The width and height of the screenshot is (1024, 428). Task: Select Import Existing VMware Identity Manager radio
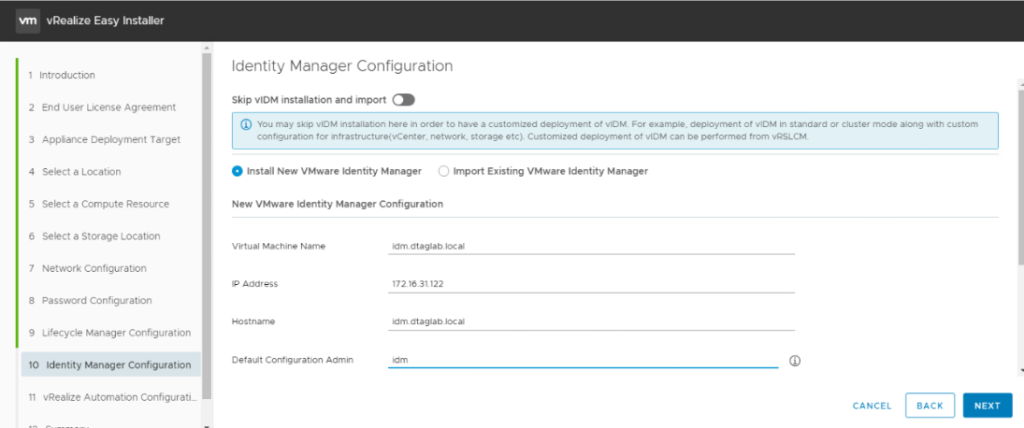[x=444, y=171]
